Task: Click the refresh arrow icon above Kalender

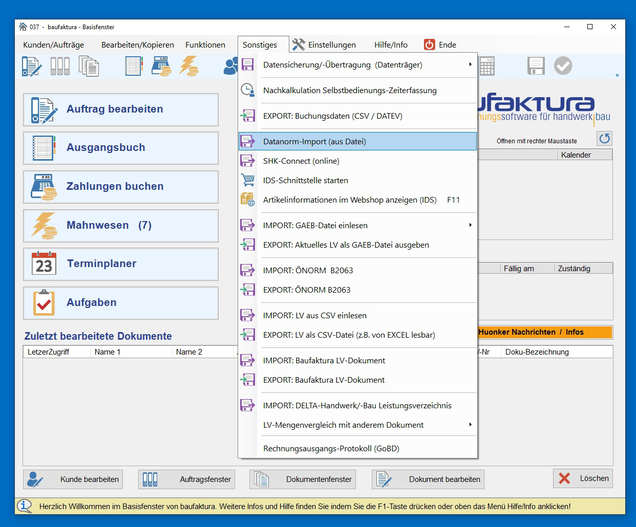Action: tap(604, 139)
